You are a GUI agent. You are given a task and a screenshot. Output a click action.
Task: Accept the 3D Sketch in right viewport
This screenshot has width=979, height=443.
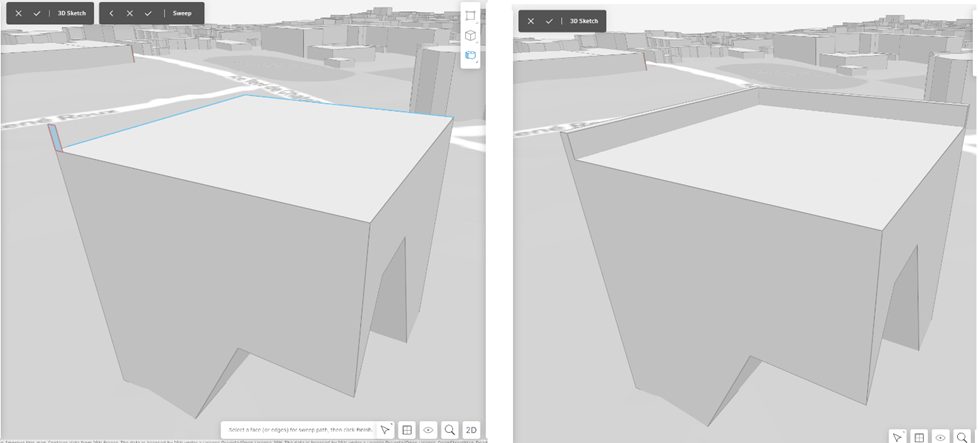tap(549, 21)
